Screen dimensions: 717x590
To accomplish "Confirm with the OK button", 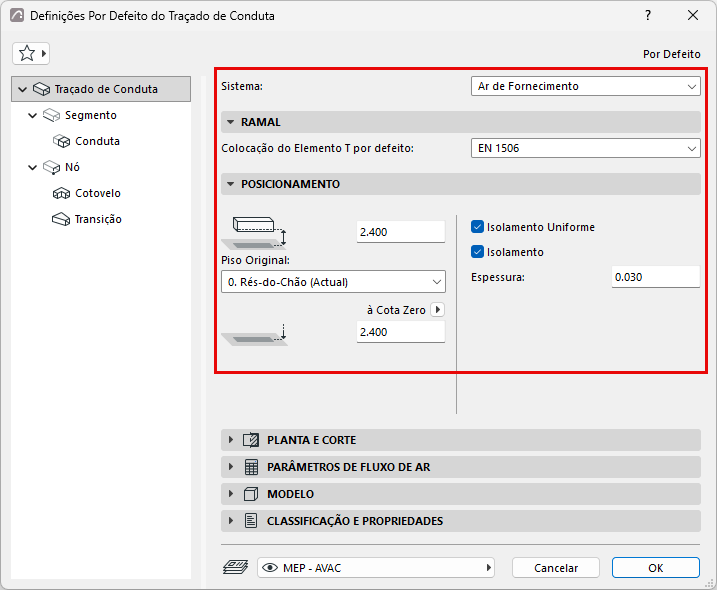I will pyautogui.click(x=656, y=568).
